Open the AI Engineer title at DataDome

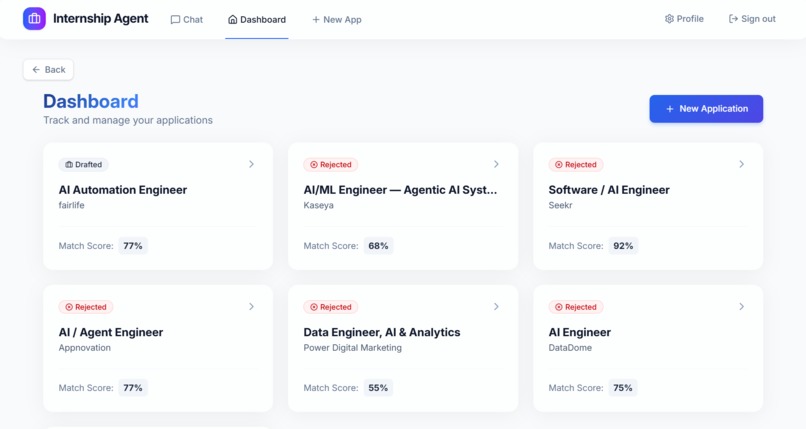point(580,332)
